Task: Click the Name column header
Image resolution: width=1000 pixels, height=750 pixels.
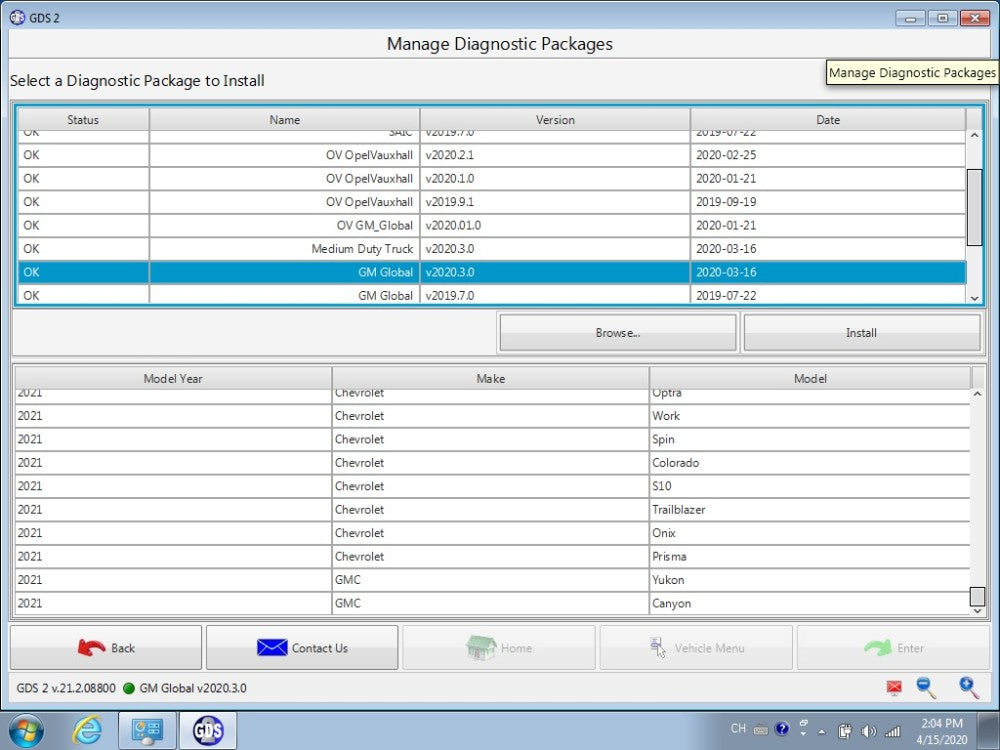Action: coord(284,119)
